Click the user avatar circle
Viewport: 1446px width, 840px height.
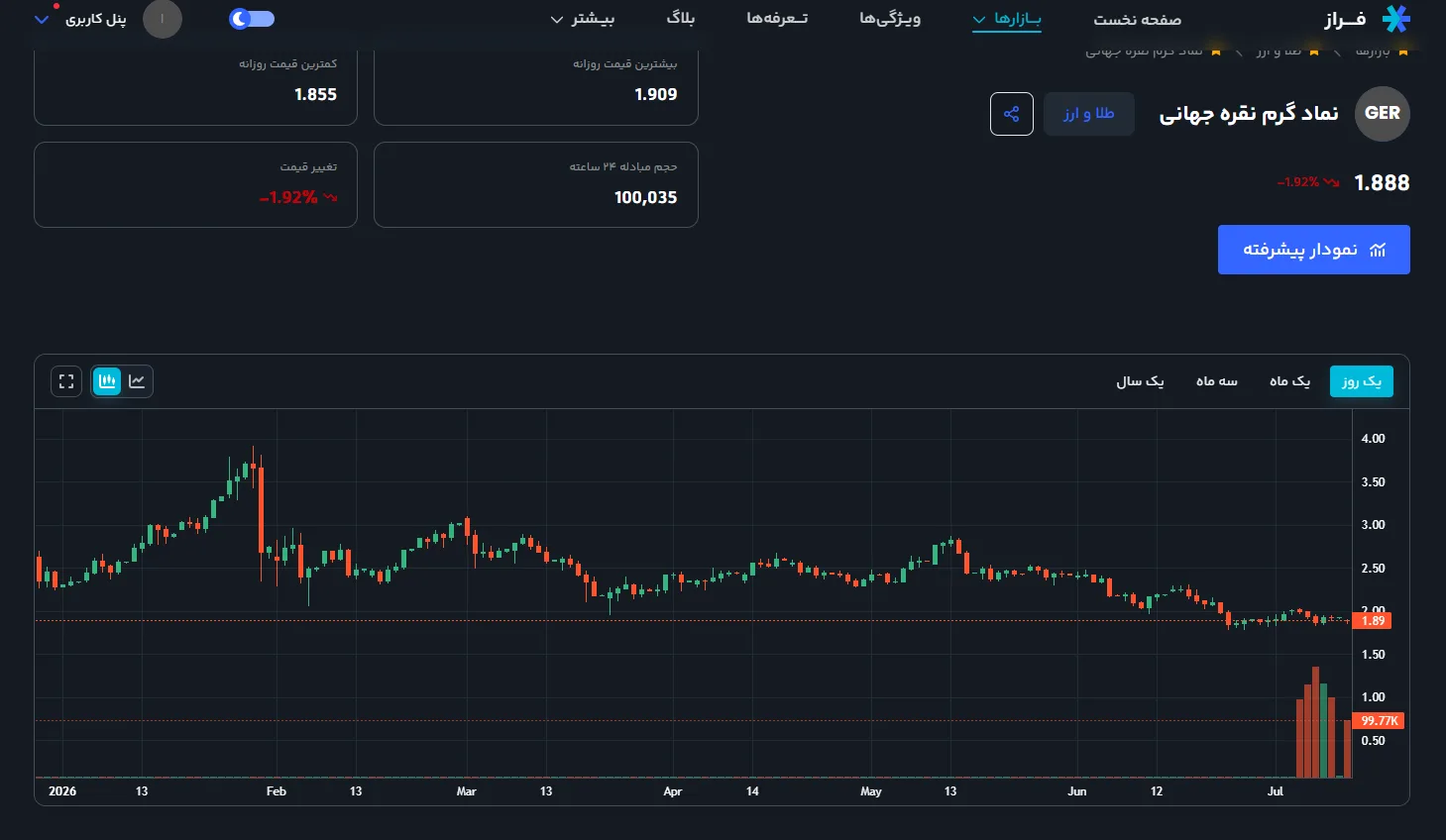[163, 19]
